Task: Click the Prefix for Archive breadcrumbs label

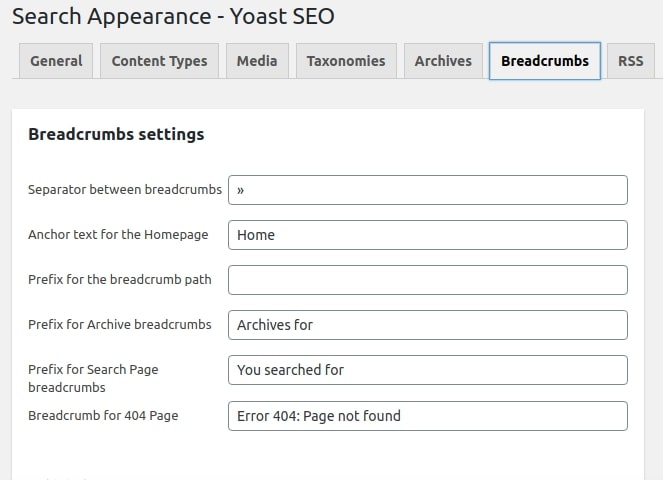Action: 120,324
